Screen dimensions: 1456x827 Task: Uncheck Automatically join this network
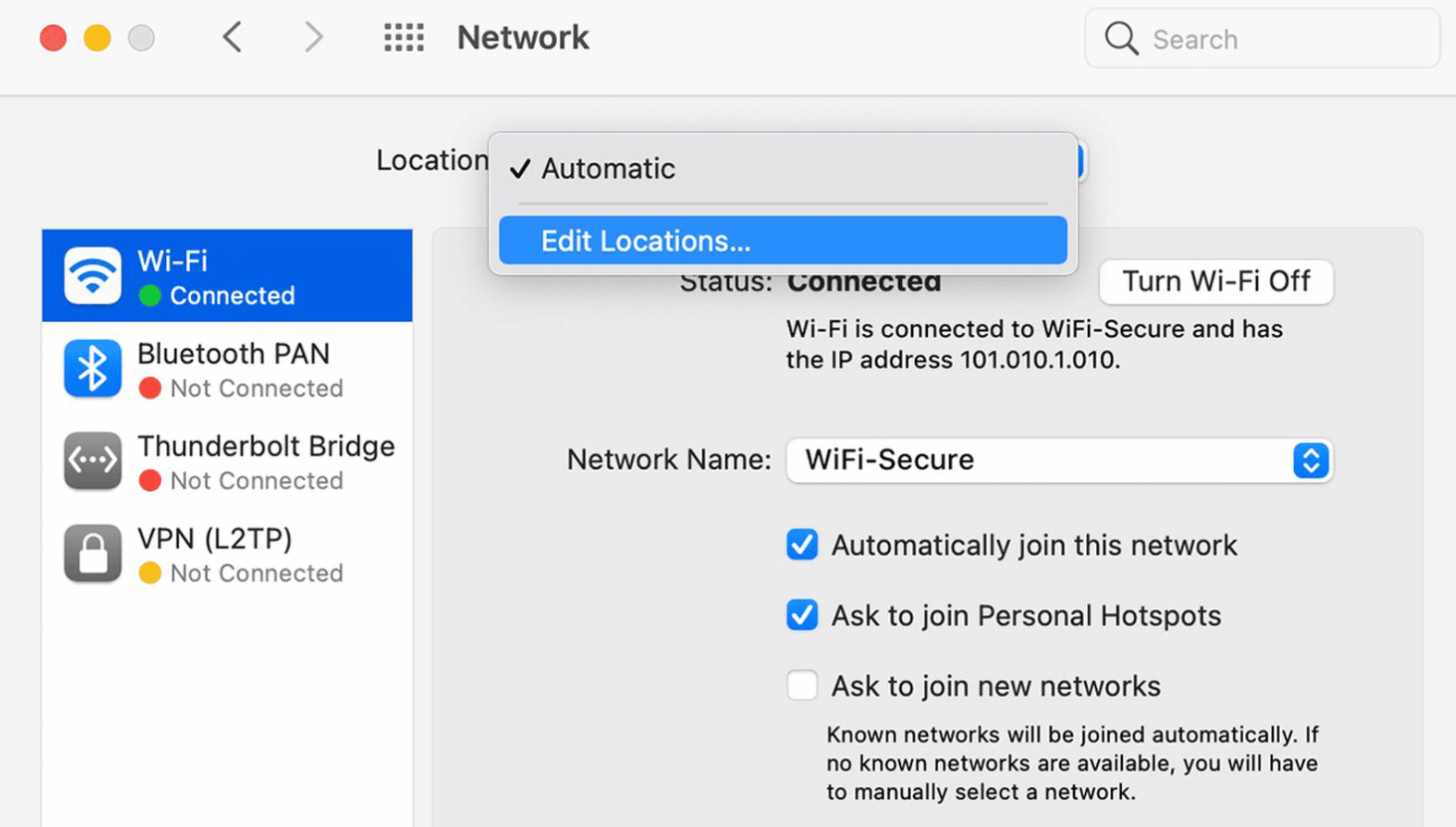[802, 545]
